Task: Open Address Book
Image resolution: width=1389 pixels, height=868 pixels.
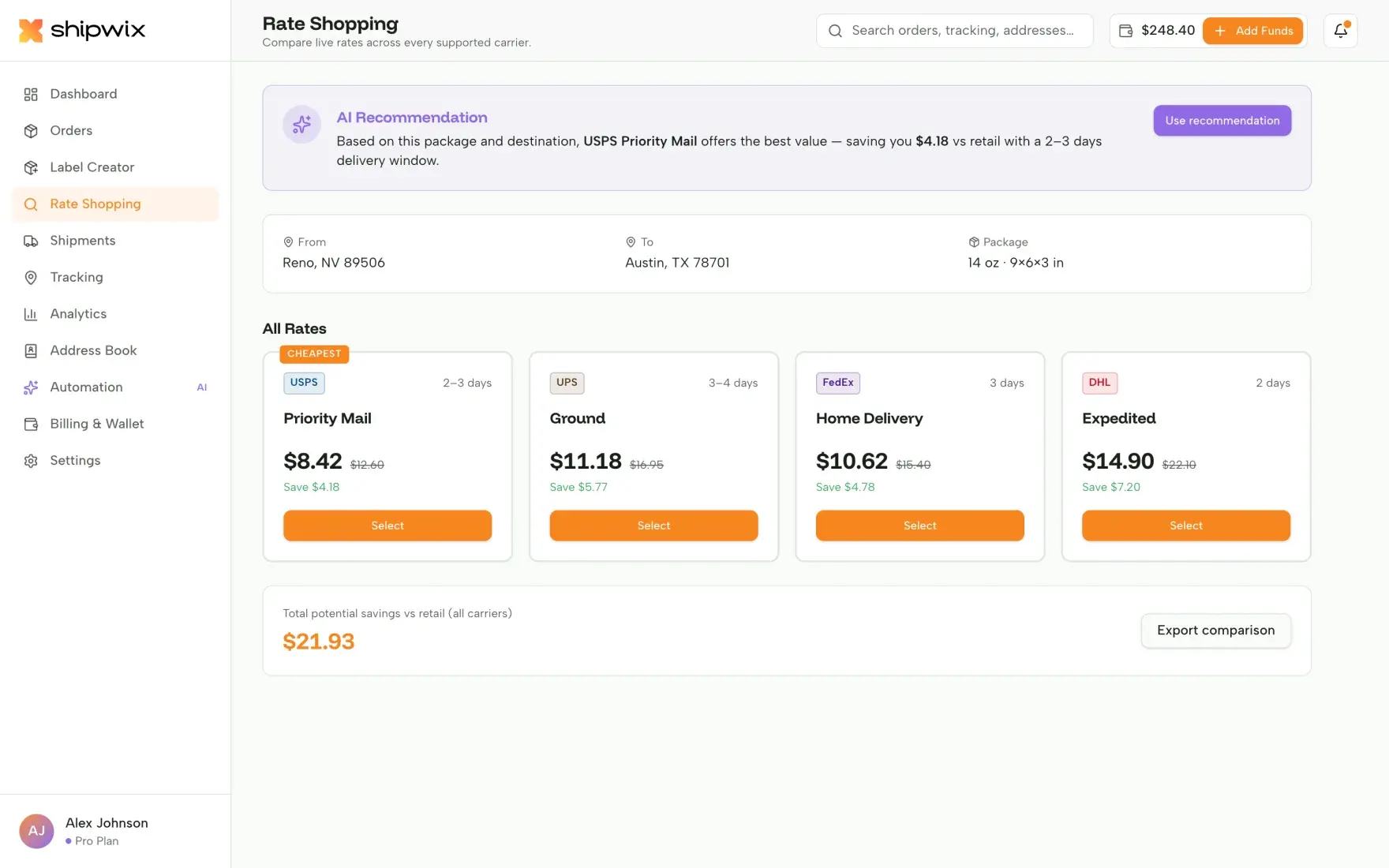Action: point(115,351)
